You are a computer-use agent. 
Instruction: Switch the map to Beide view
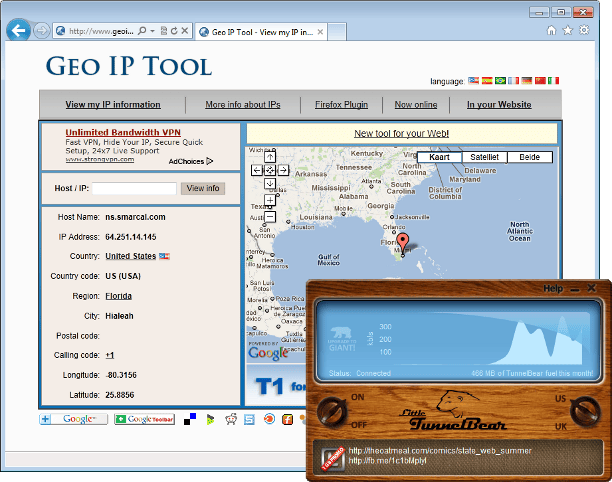pyautogui.click(x=530, y=157)
